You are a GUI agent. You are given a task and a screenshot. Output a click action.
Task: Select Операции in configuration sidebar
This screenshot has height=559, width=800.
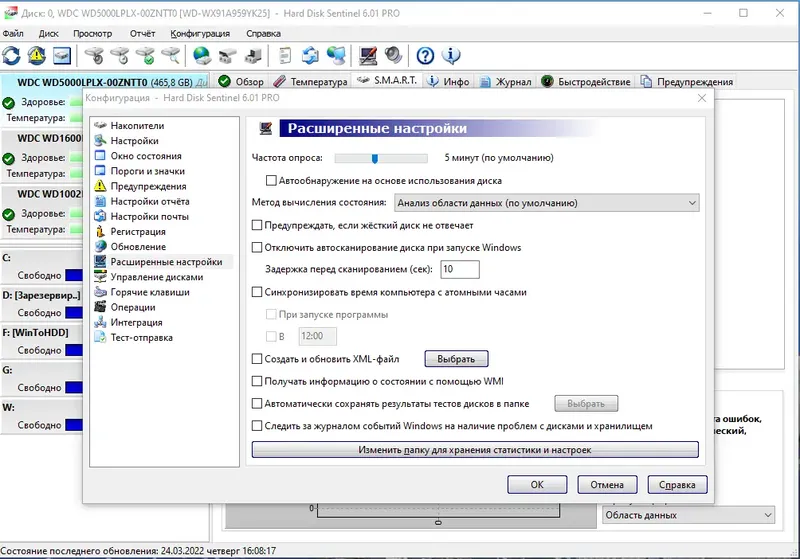coord(133,308)
